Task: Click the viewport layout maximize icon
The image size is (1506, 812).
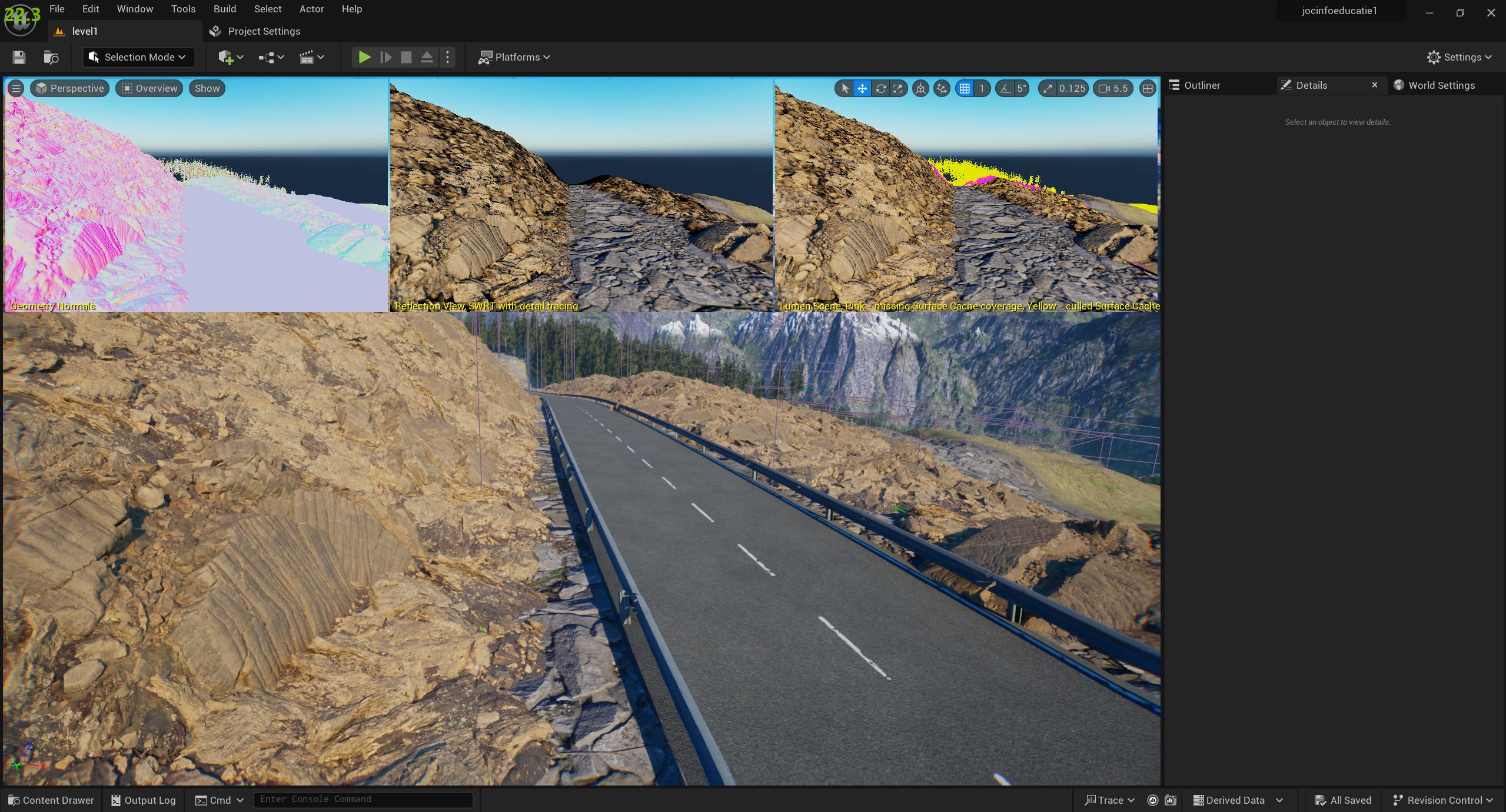Action: click(x=1147, y=88)
